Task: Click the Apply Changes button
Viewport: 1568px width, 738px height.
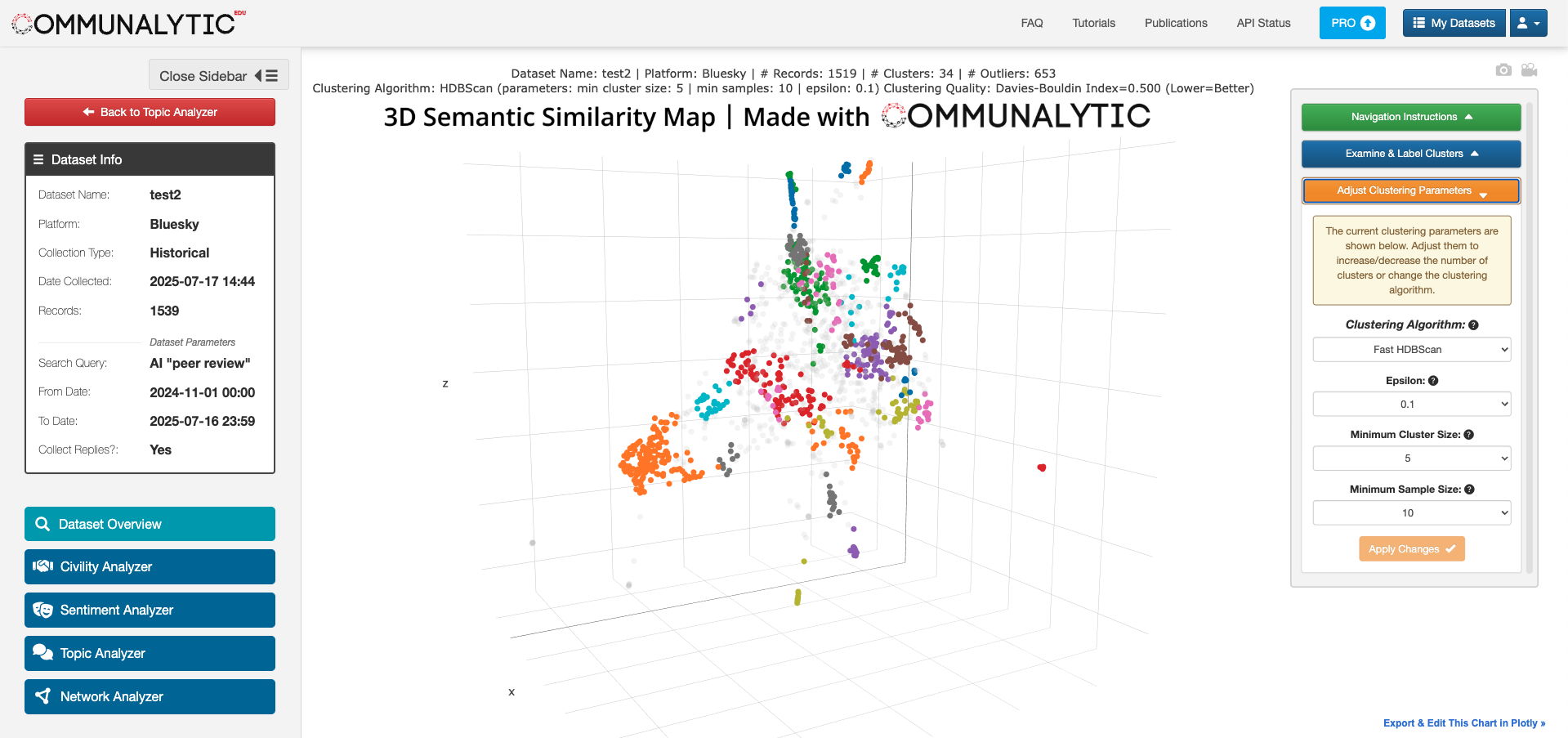Action: point(1411,549)
